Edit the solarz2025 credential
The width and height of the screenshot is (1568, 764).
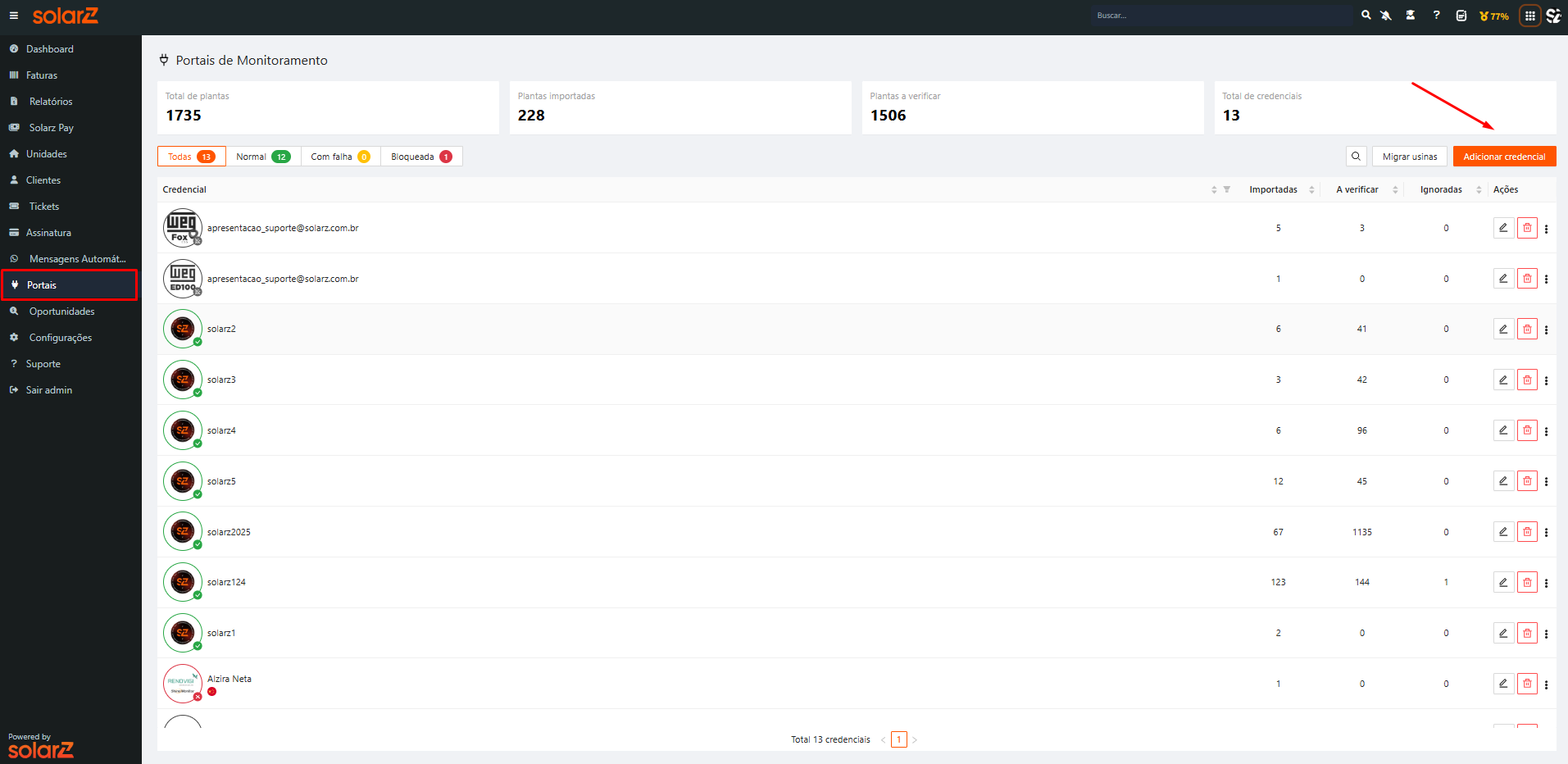pos(1503,532)
